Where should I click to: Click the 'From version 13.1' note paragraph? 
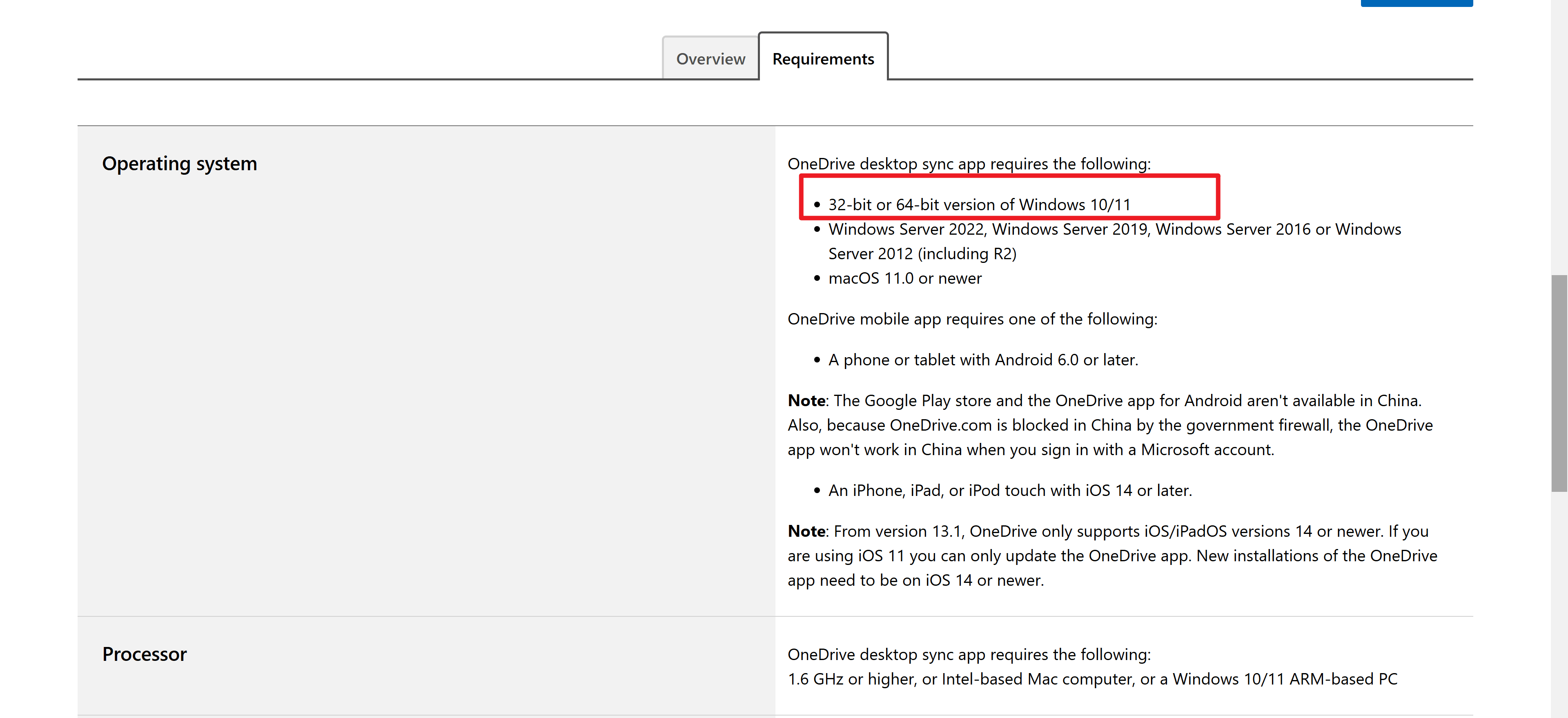[1112, 556]
